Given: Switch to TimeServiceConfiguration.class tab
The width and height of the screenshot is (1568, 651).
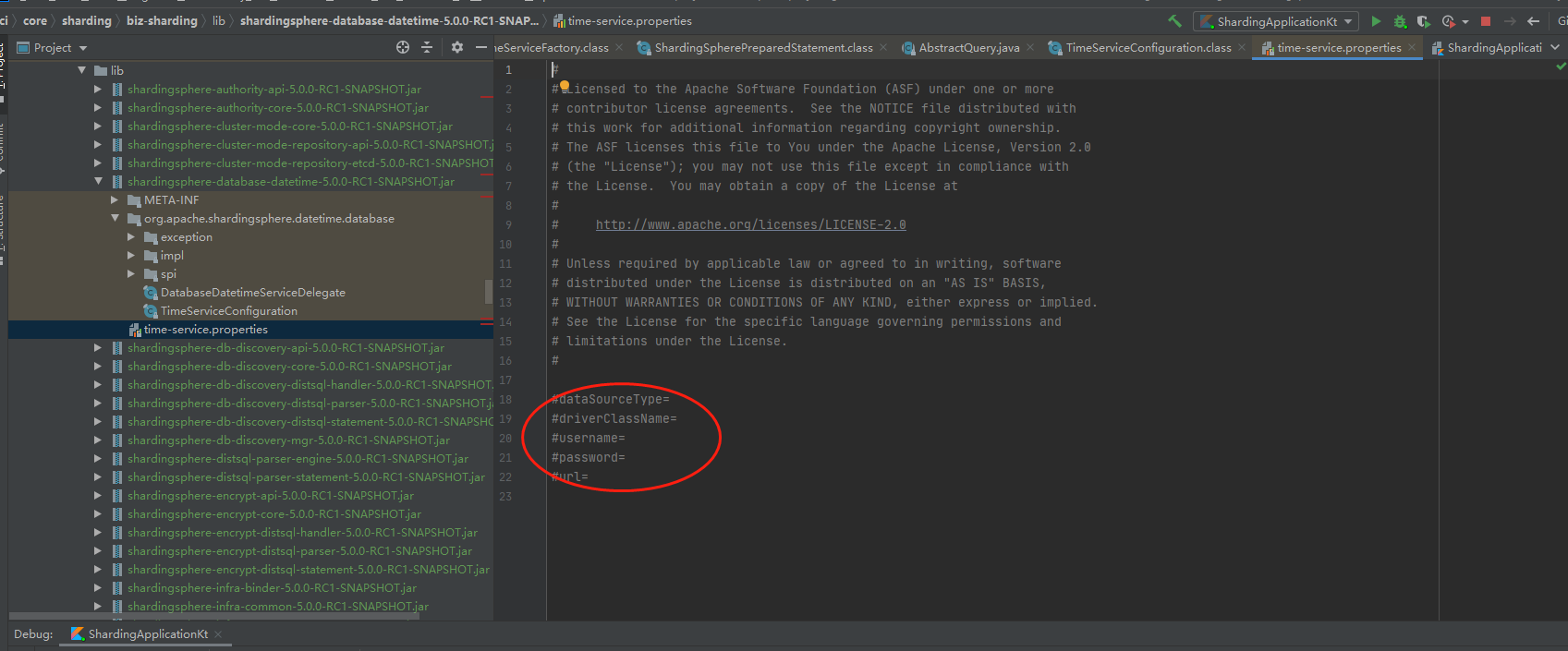Looking at the screenshot, I should tap(1147, 47).
